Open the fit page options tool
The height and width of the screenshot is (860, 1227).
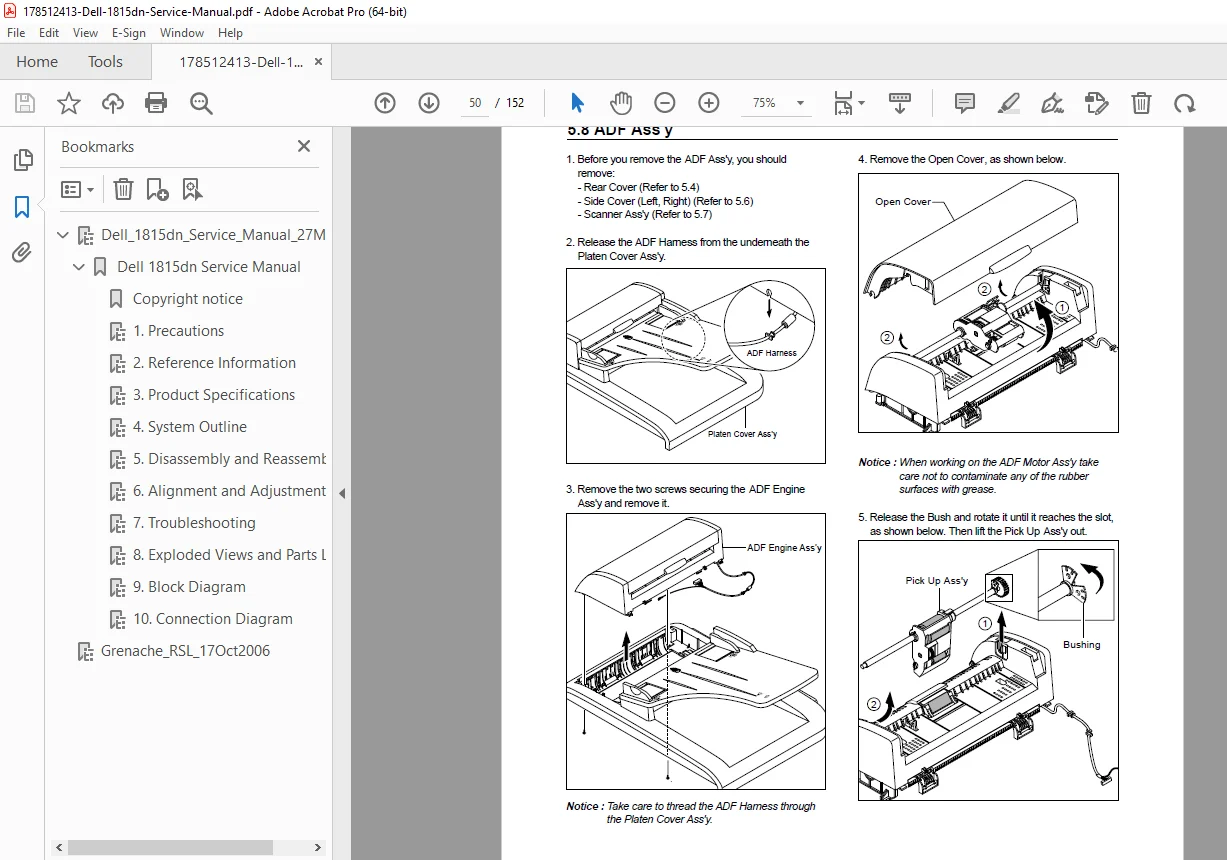(x=849, y=103)
